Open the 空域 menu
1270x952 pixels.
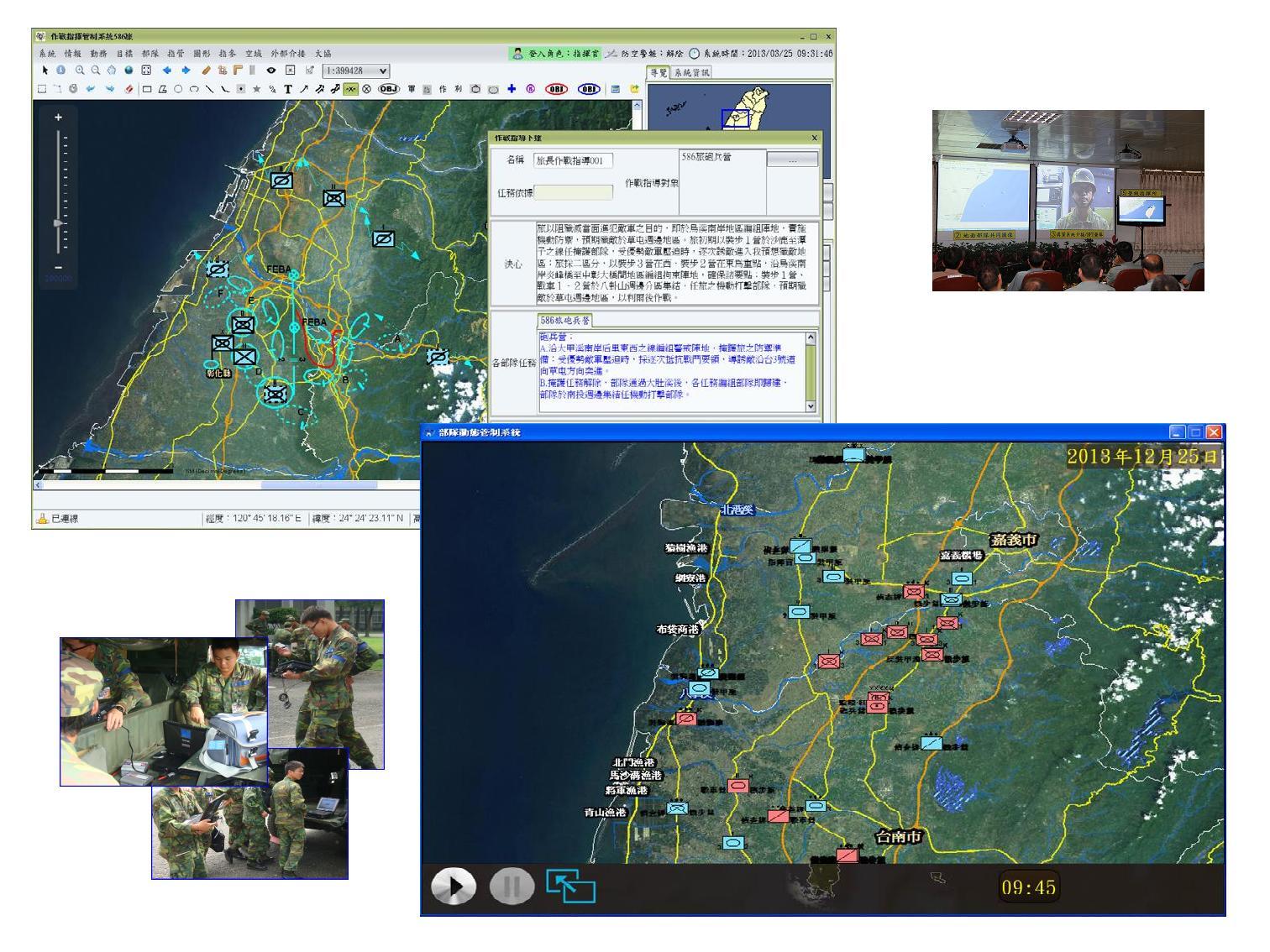[254, 54]
